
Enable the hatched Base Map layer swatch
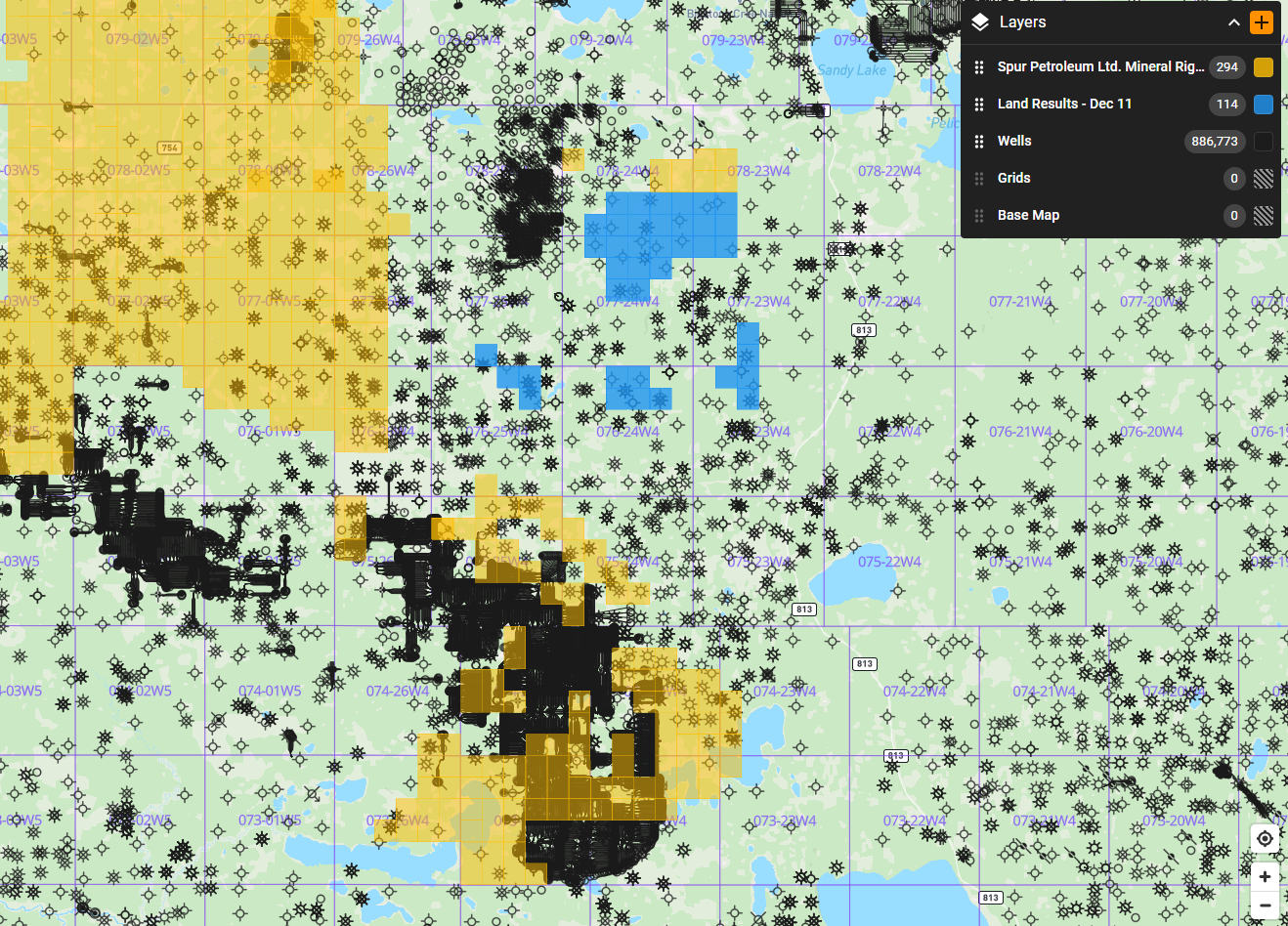(1264, 216)
